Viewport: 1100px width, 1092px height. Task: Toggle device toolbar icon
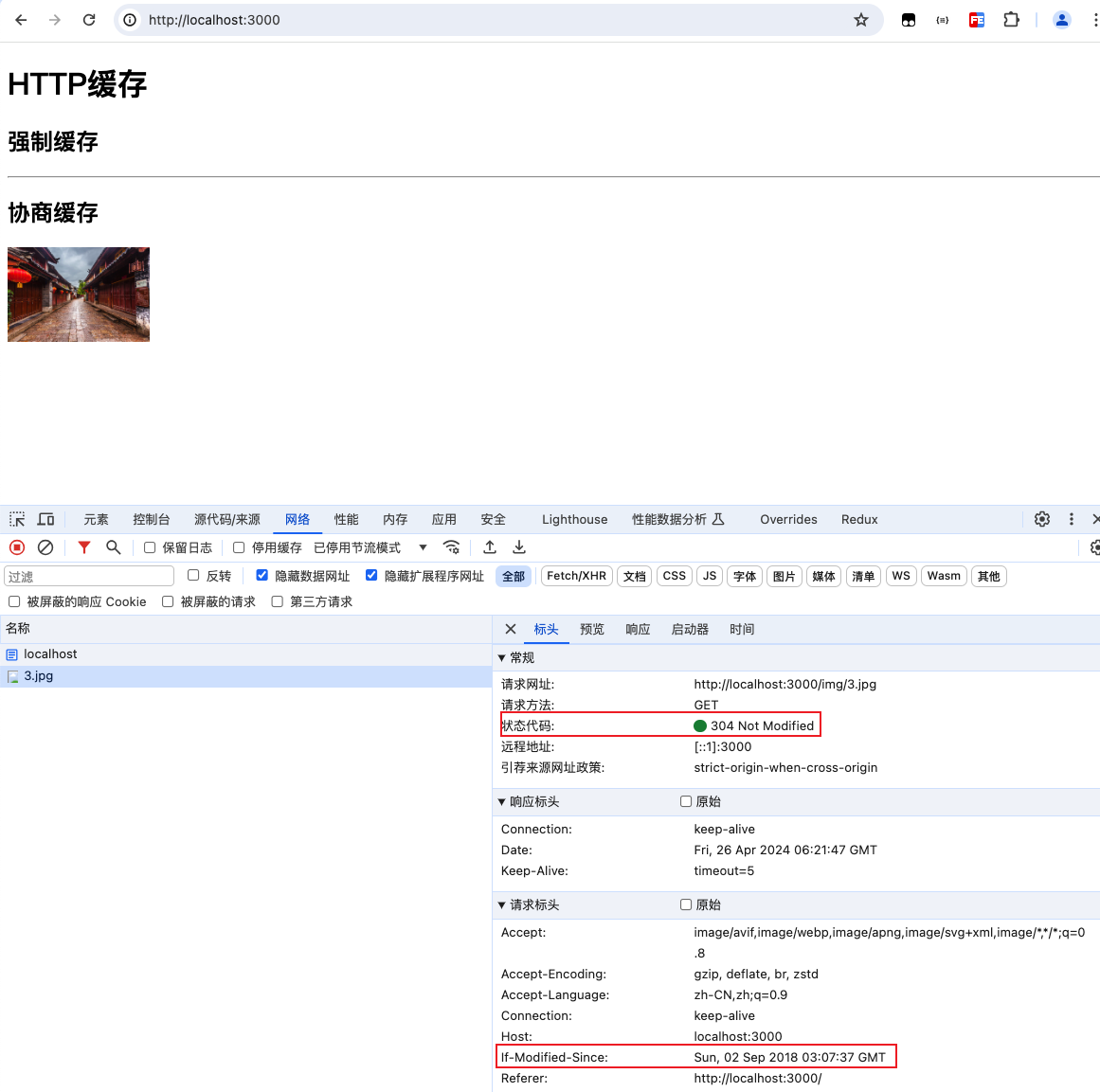(x=46, y=519)
